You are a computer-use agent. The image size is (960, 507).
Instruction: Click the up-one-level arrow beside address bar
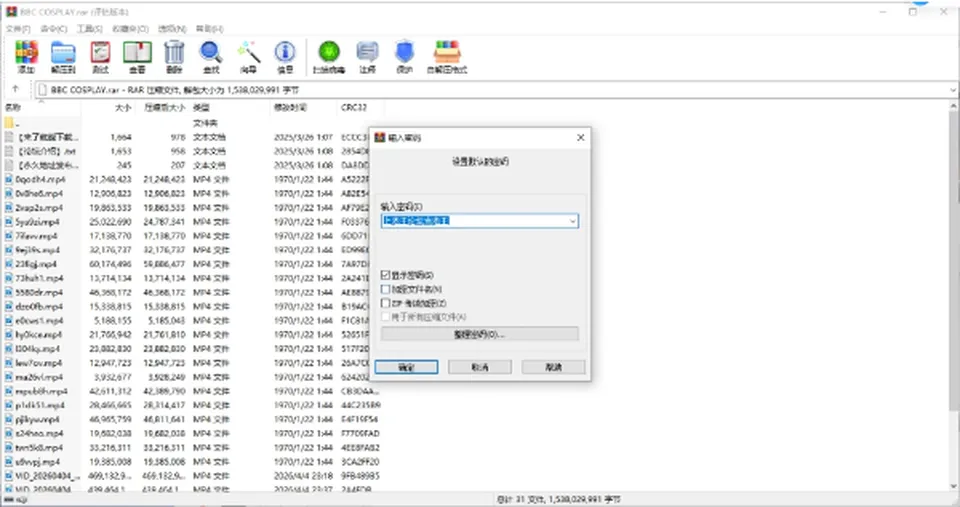15,89
